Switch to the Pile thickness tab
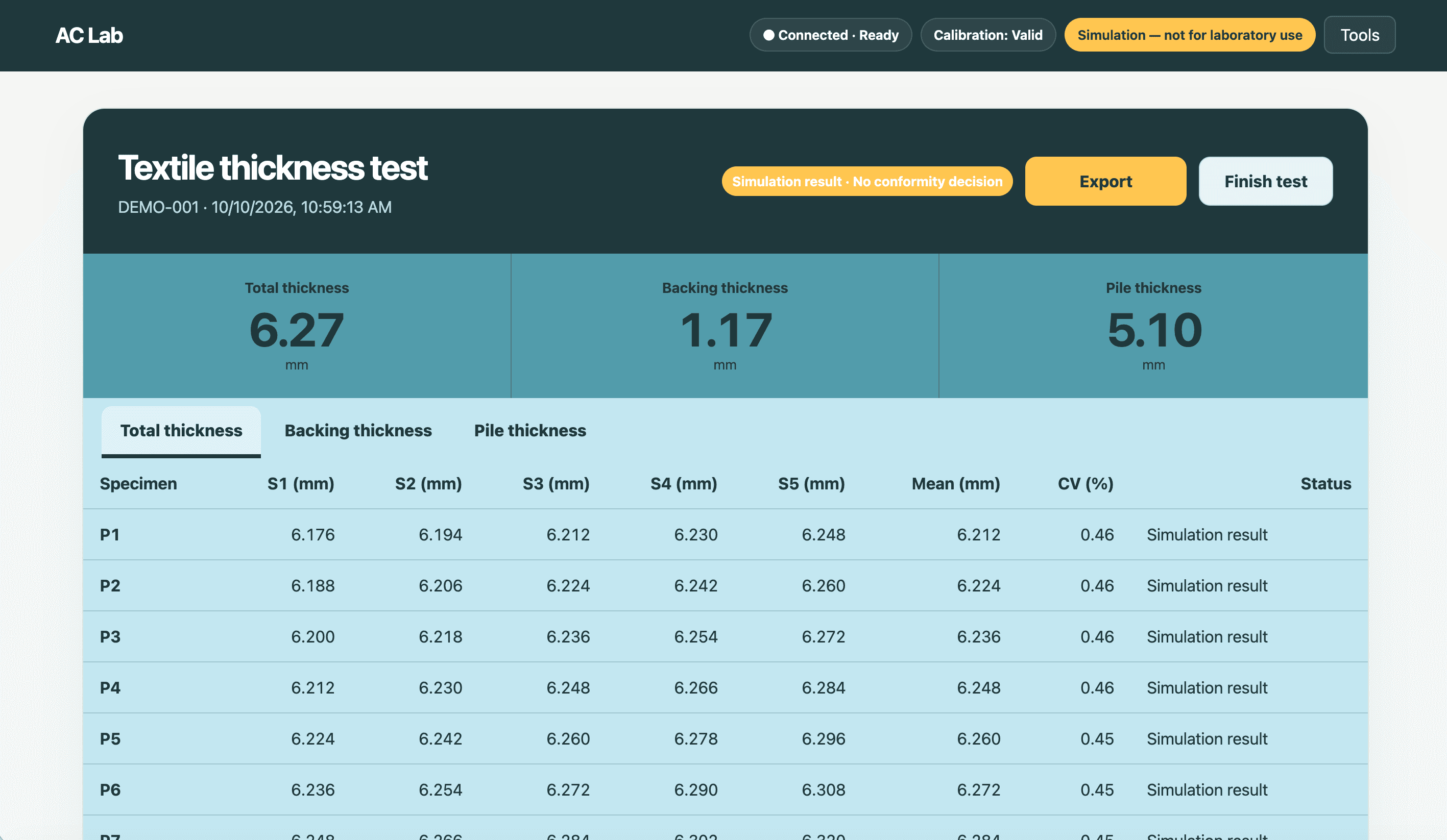Screen dimensions: 1447x840 [x=530, y=431]
